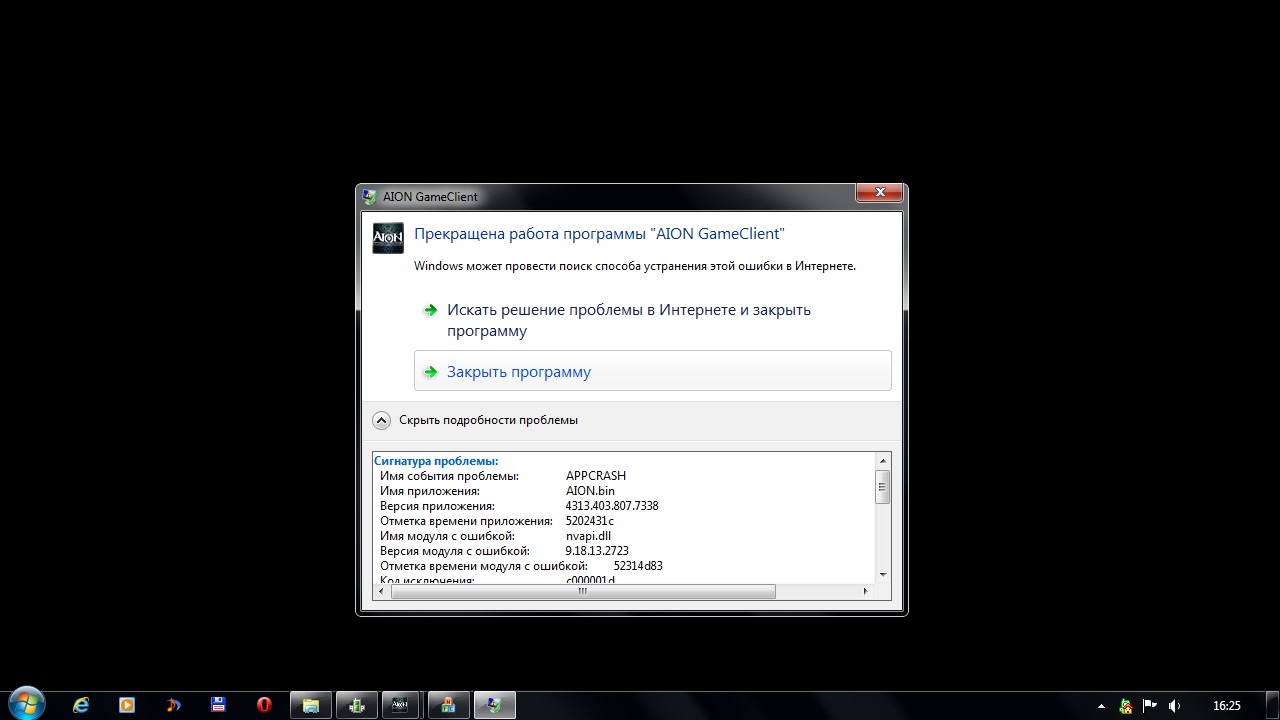This screenshot has width=1280, height=720.
Task: Show hidden tray icons arrow
Action: (x=1101, y=705)
